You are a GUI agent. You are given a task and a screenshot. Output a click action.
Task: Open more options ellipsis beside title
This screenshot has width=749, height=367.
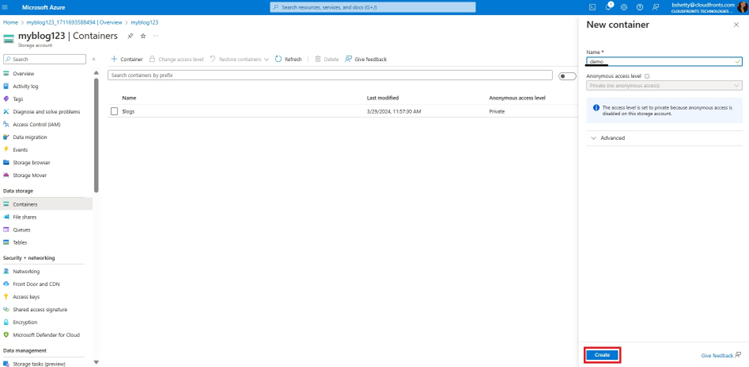[x=155, y=36]
